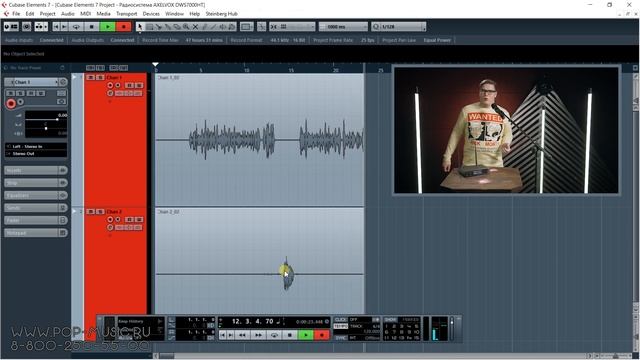Go to previous marker in top toolbar
Screen dimensions: 640x360
pos(56,27)
